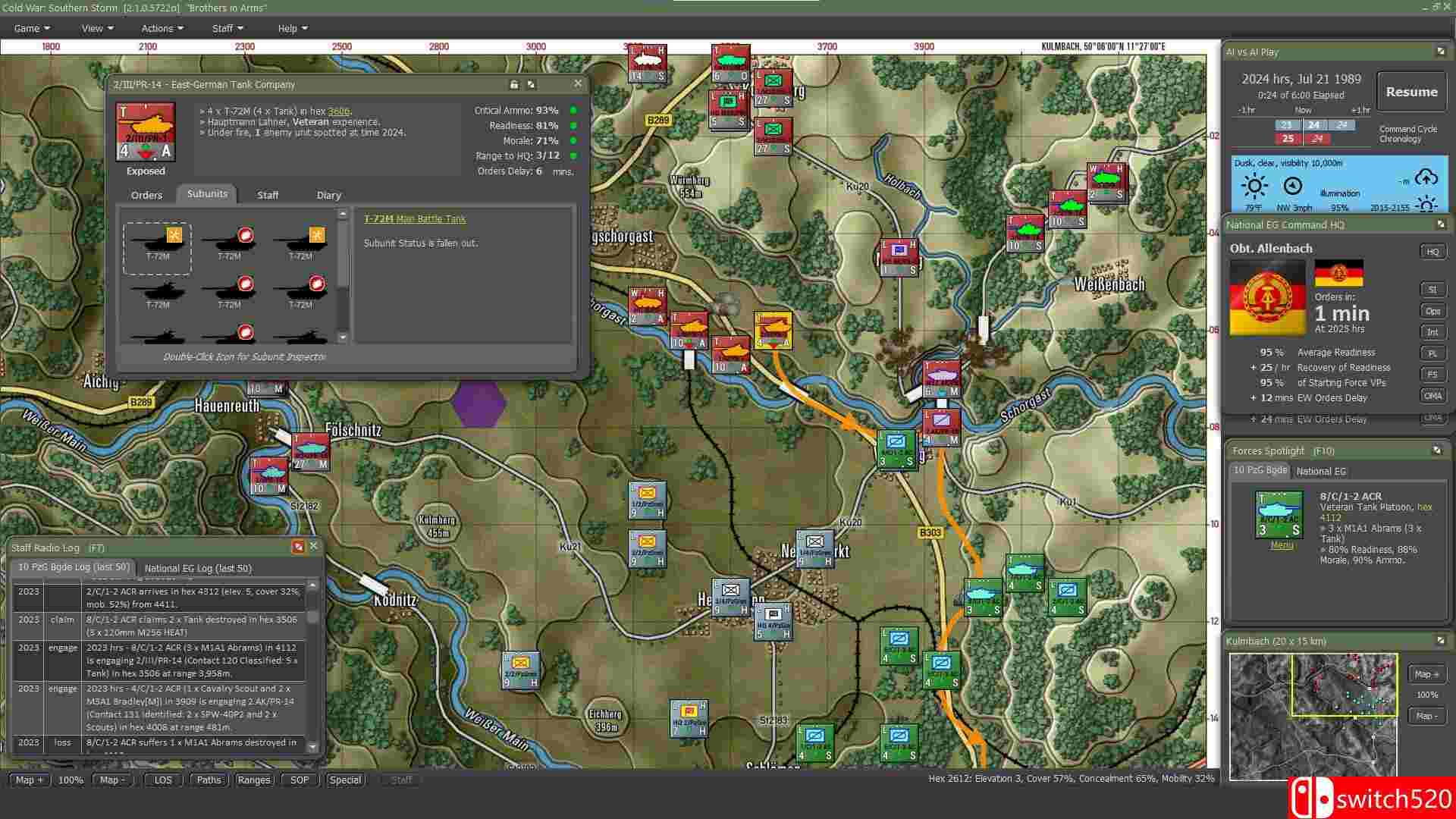Select first T-72M fallen-out subunit icon

point(158,243)
